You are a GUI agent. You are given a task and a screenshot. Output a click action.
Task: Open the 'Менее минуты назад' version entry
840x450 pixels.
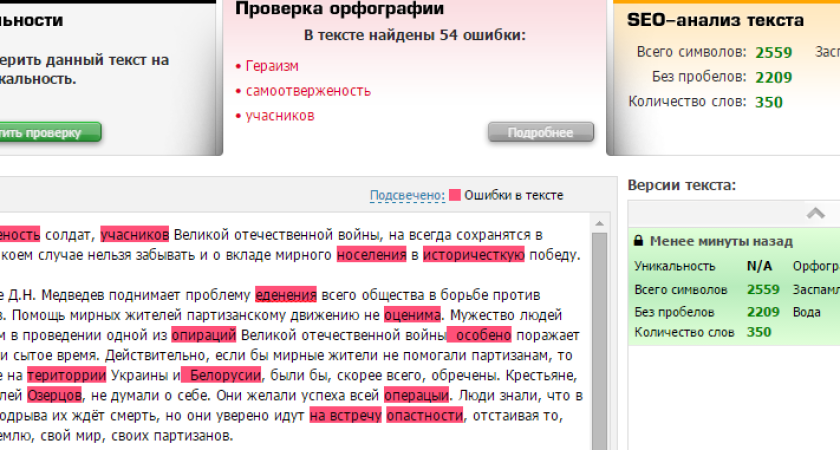click(720, 241)
